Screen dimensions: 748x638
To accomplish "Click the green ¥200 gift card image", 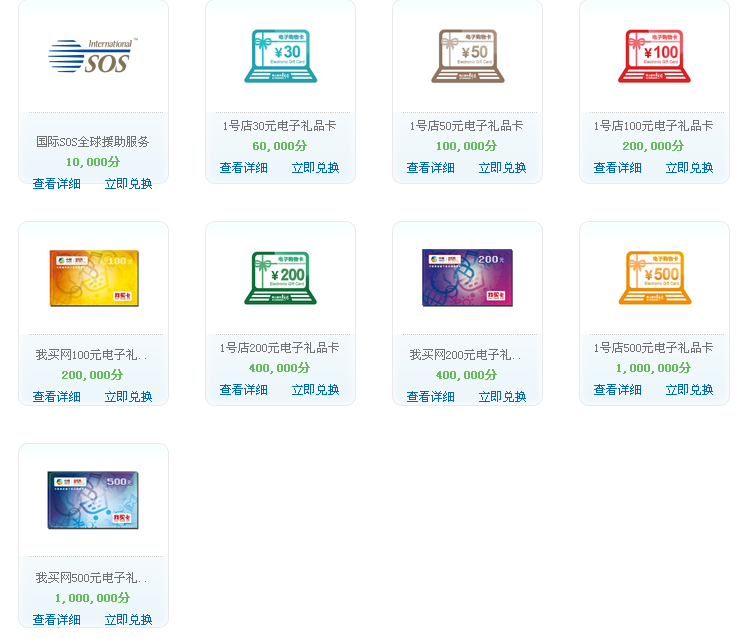I will click(280, 278).
